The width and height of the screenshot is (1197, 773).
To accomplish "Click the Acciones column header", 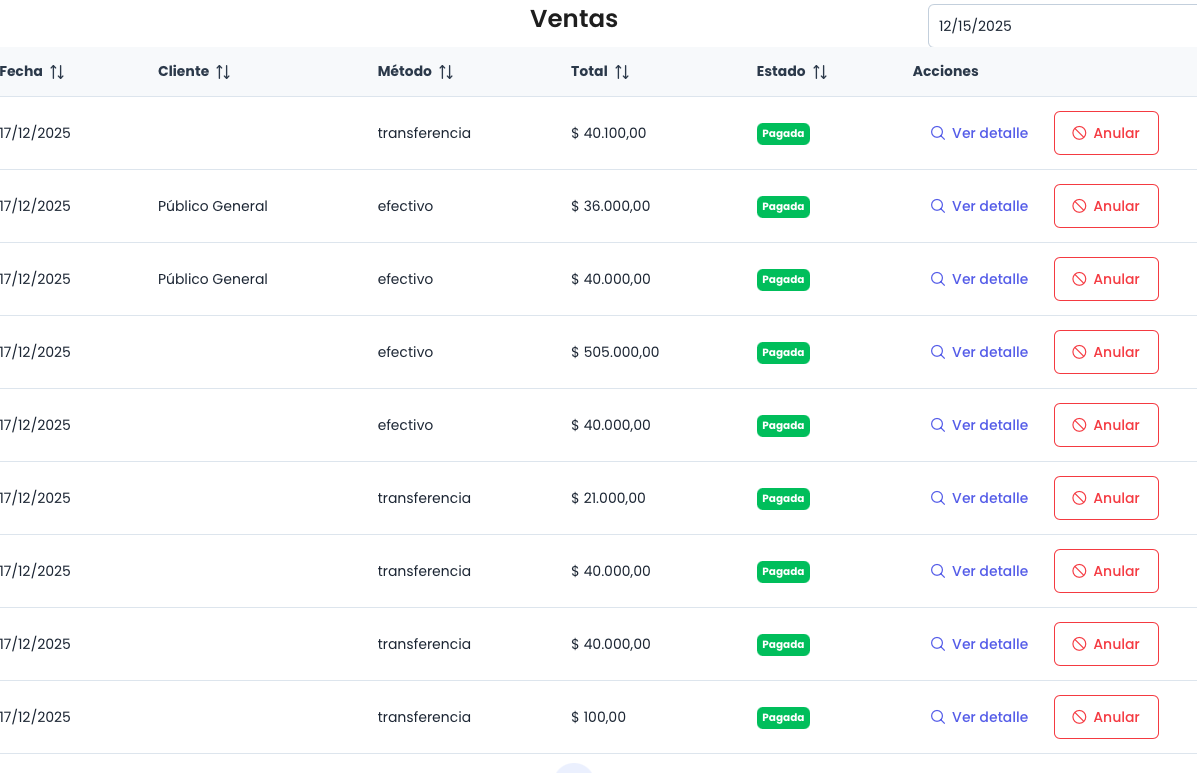I will [x=945, y=72].
